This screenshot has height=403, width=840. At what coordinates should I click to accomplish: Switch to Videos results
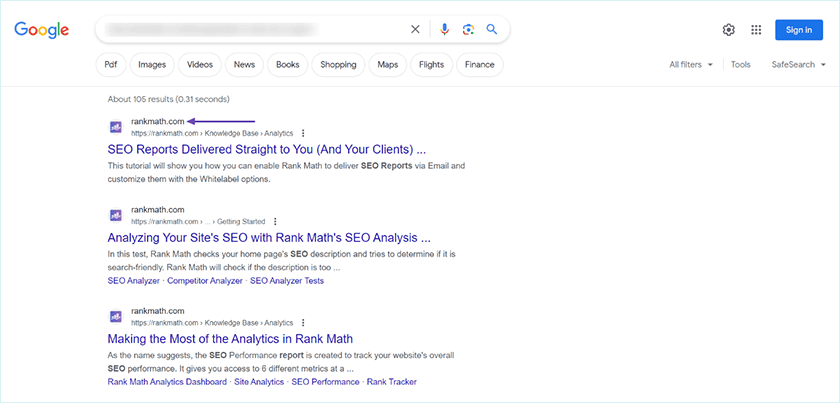tap(200, 64)
